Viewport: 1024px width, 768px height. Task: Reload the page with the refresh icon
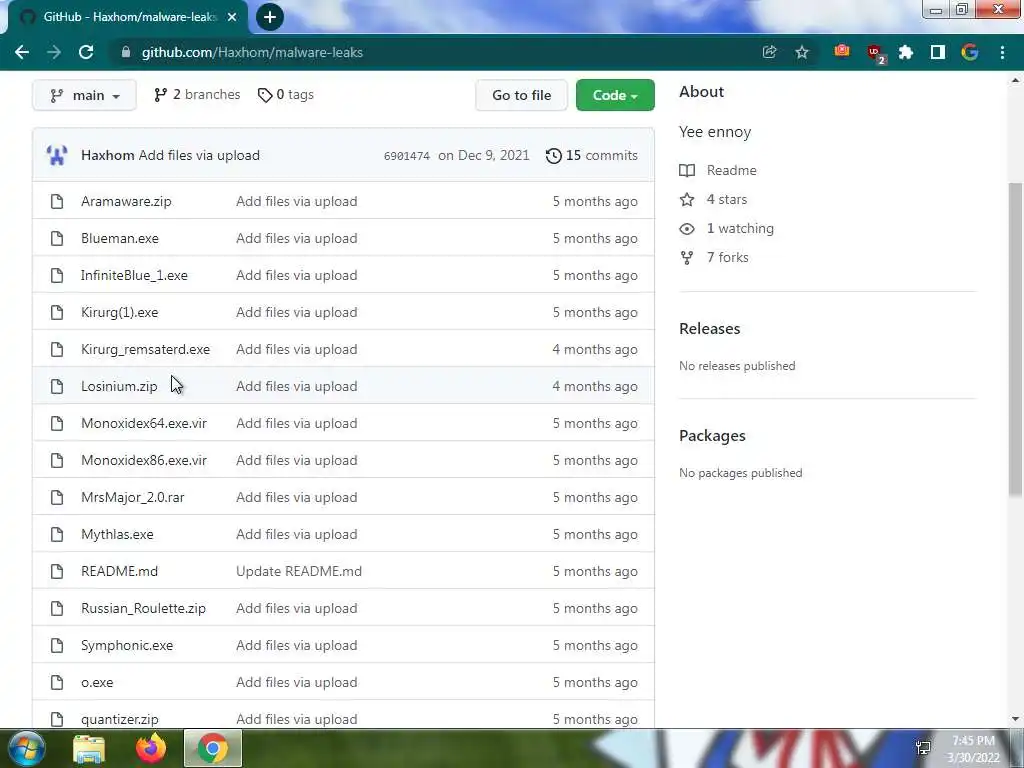(86, 52)
